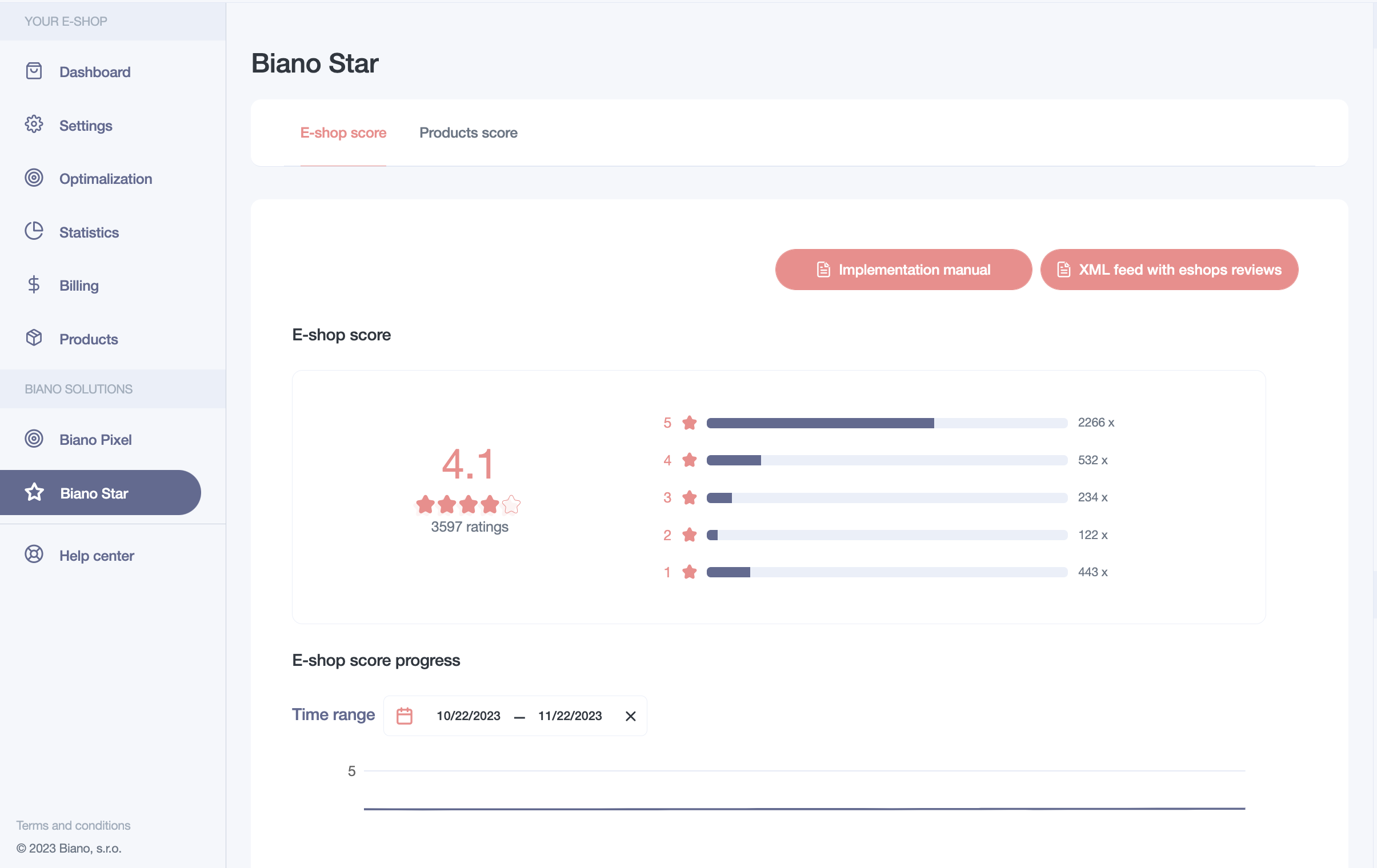Click the 532 x count
This screenshot has width=1377, height=868.
(1093, 460)
